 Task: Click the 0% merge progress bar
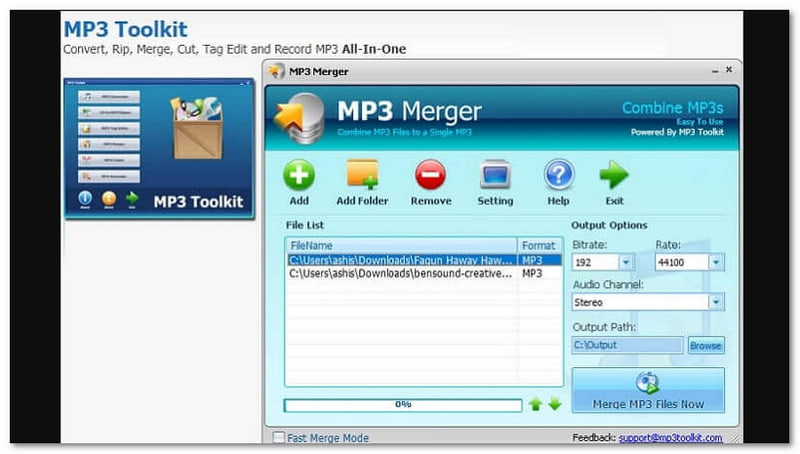click(x=403, y=405)
